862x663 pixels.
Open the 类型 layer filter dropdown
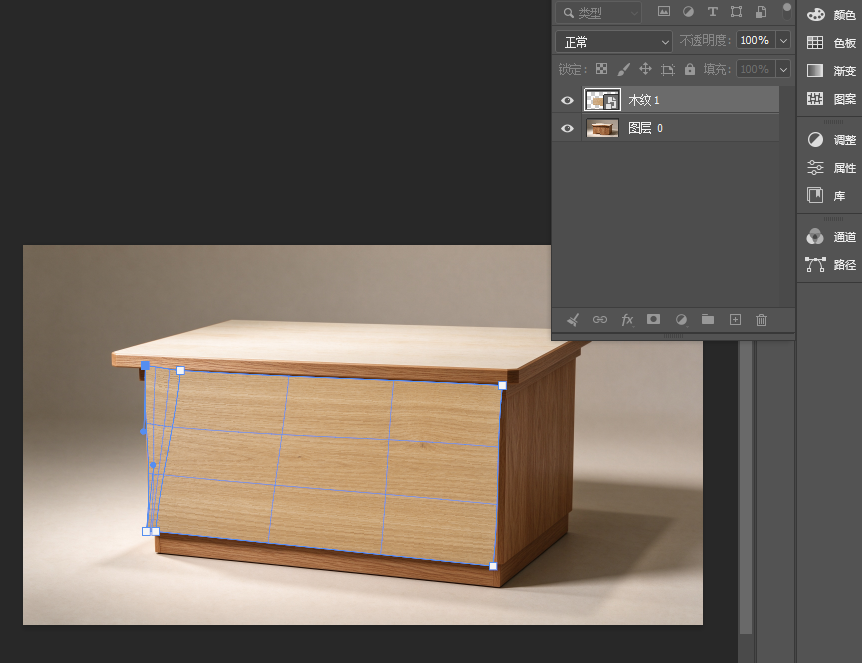(x=599, y=12)
